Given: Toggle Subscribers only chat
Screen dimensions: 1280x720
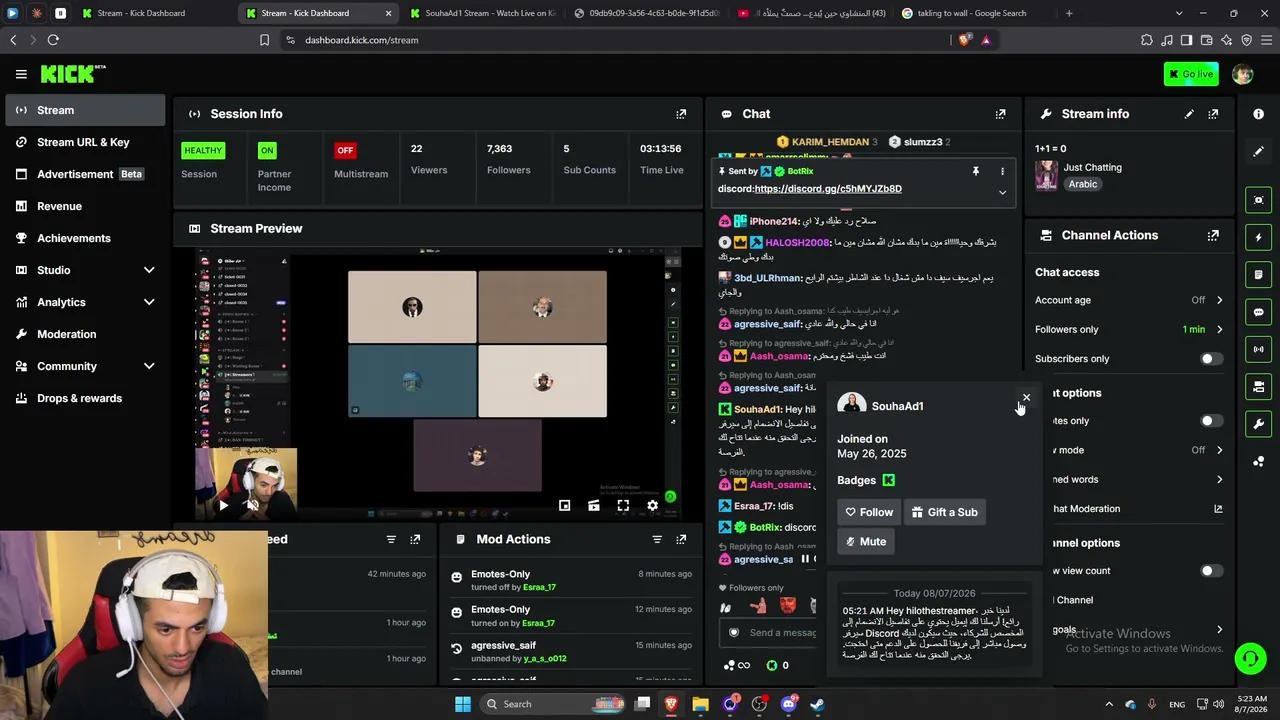Looking at the screenshot, I should coord(1211,359).
